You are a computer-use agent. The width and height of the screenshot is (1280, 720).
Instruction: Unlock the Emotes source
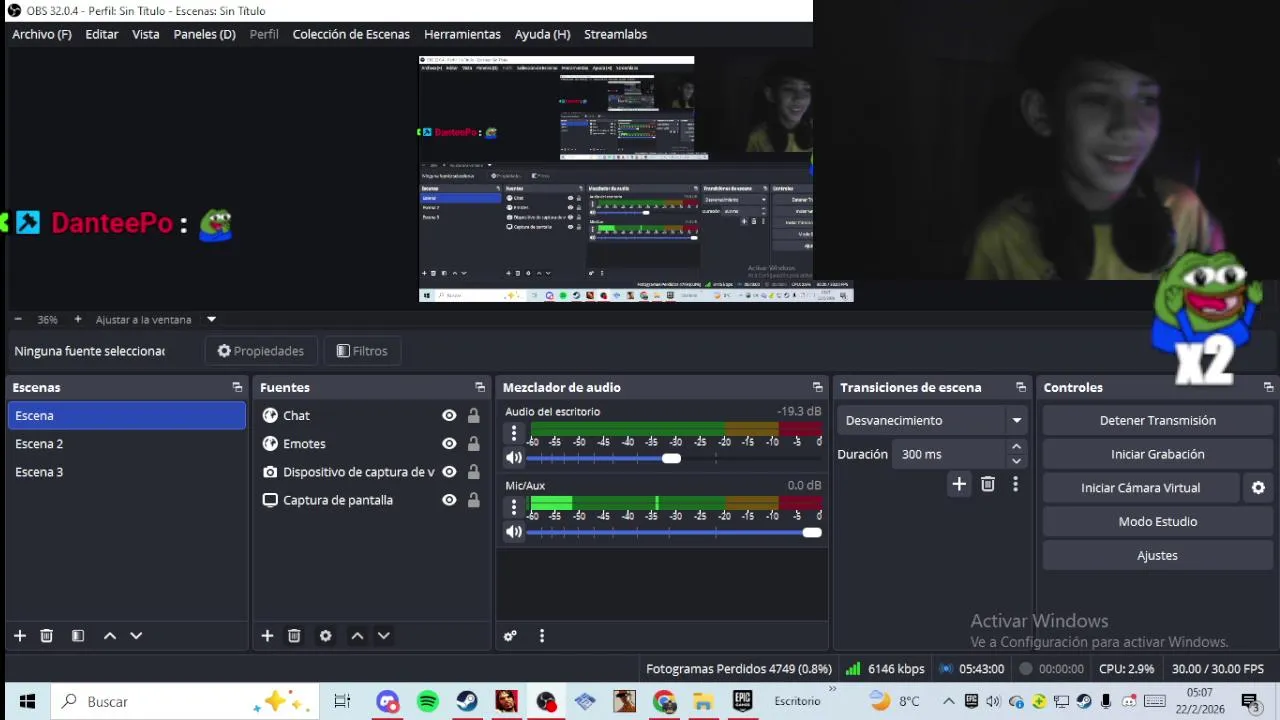click(473, 444)
